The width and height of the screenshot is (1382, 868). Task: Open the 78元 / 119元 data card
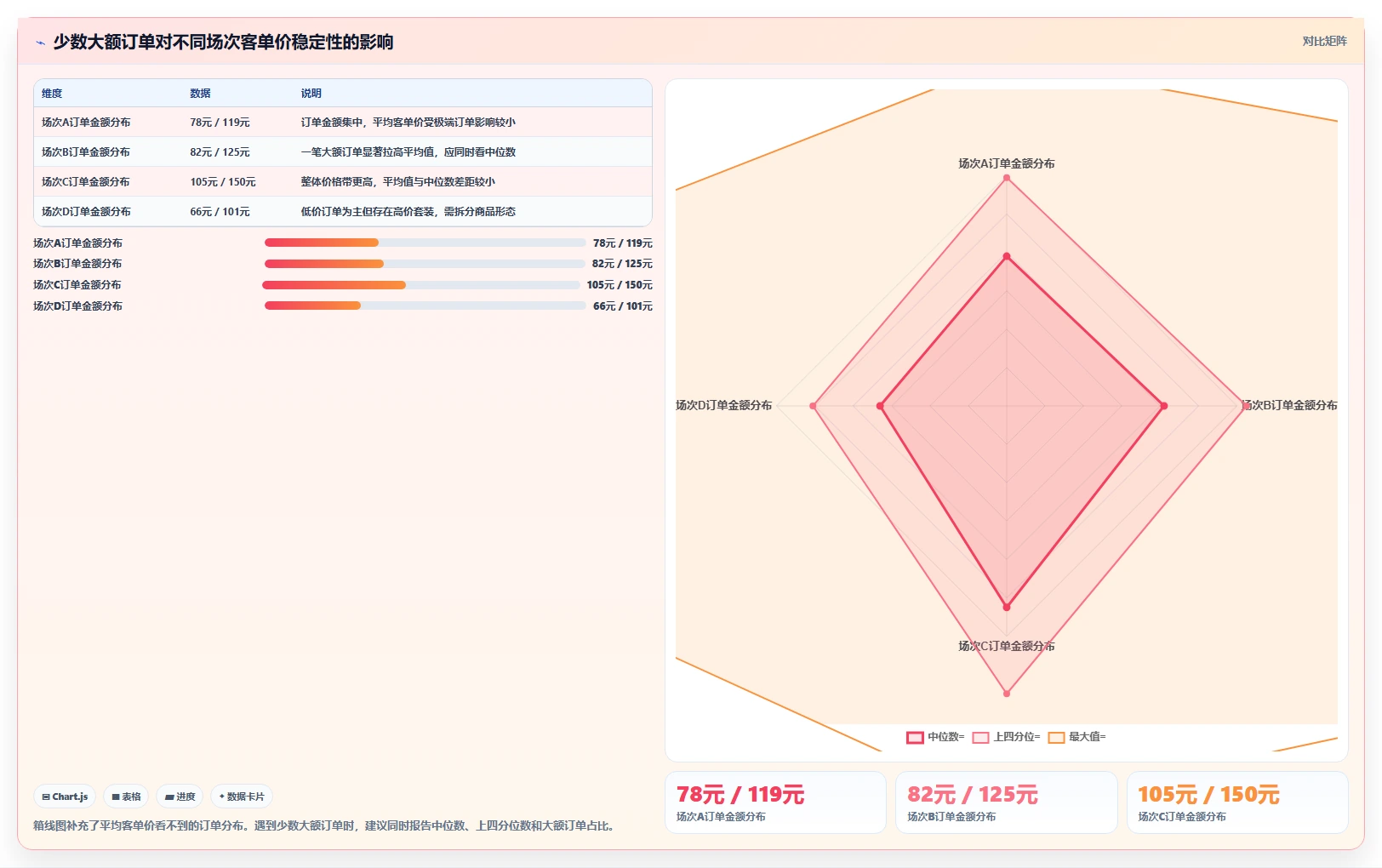(x=775, y=802)
